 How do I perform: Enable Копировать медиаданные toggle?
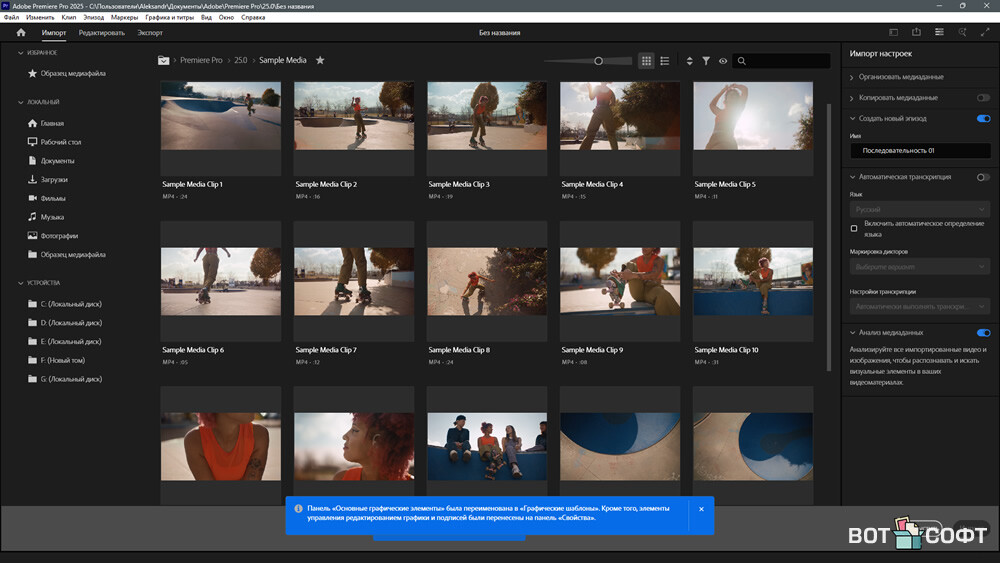(983, 98)
